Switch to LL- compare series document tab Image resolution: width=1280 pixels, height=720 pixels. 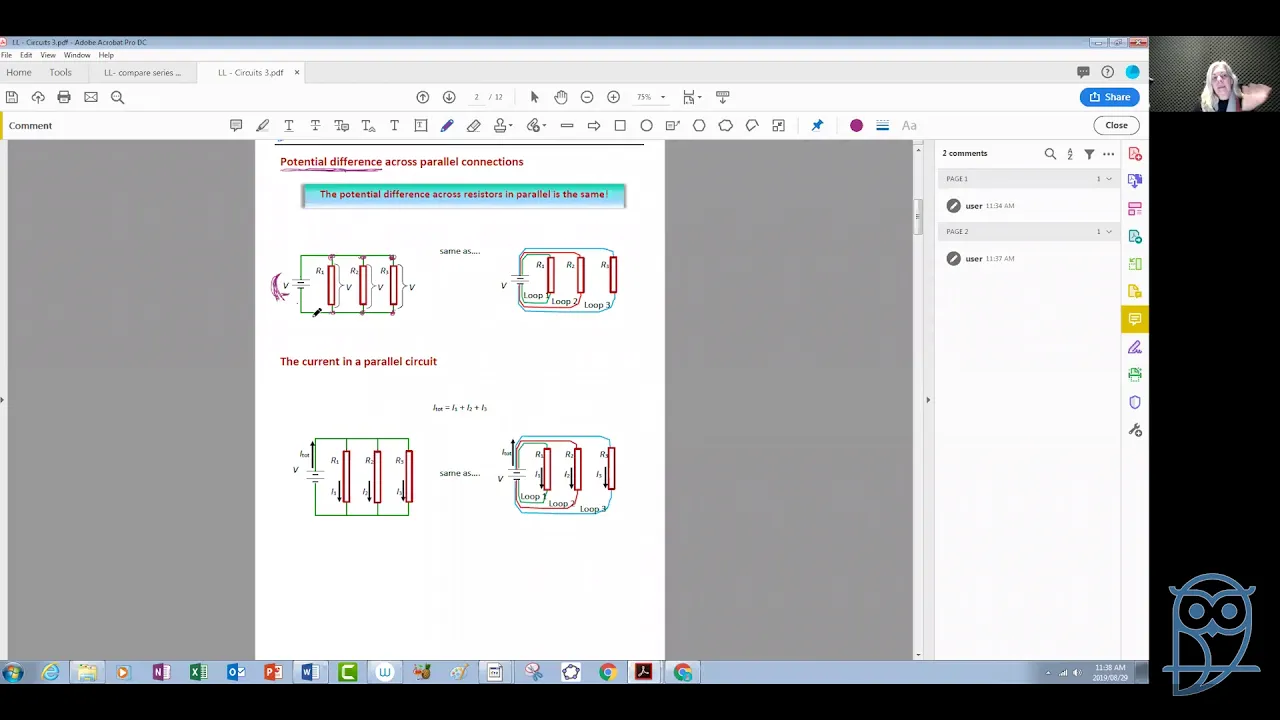pyautogui.click(x=142, y=72)
